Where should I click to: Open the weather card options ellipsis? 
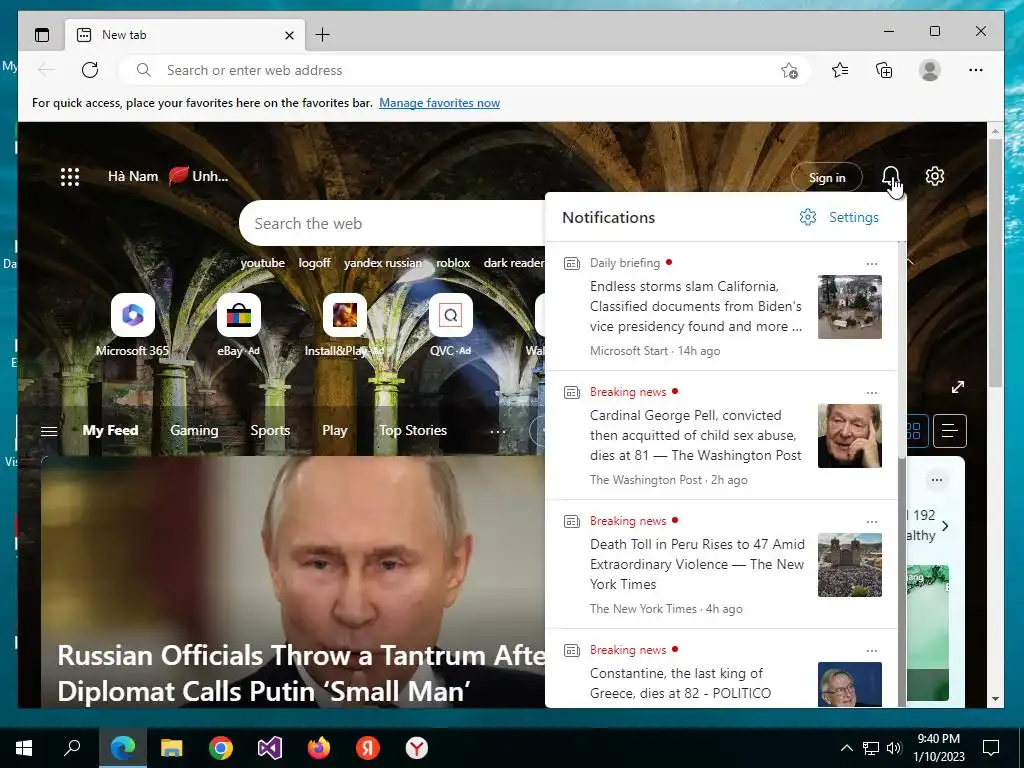936,480
